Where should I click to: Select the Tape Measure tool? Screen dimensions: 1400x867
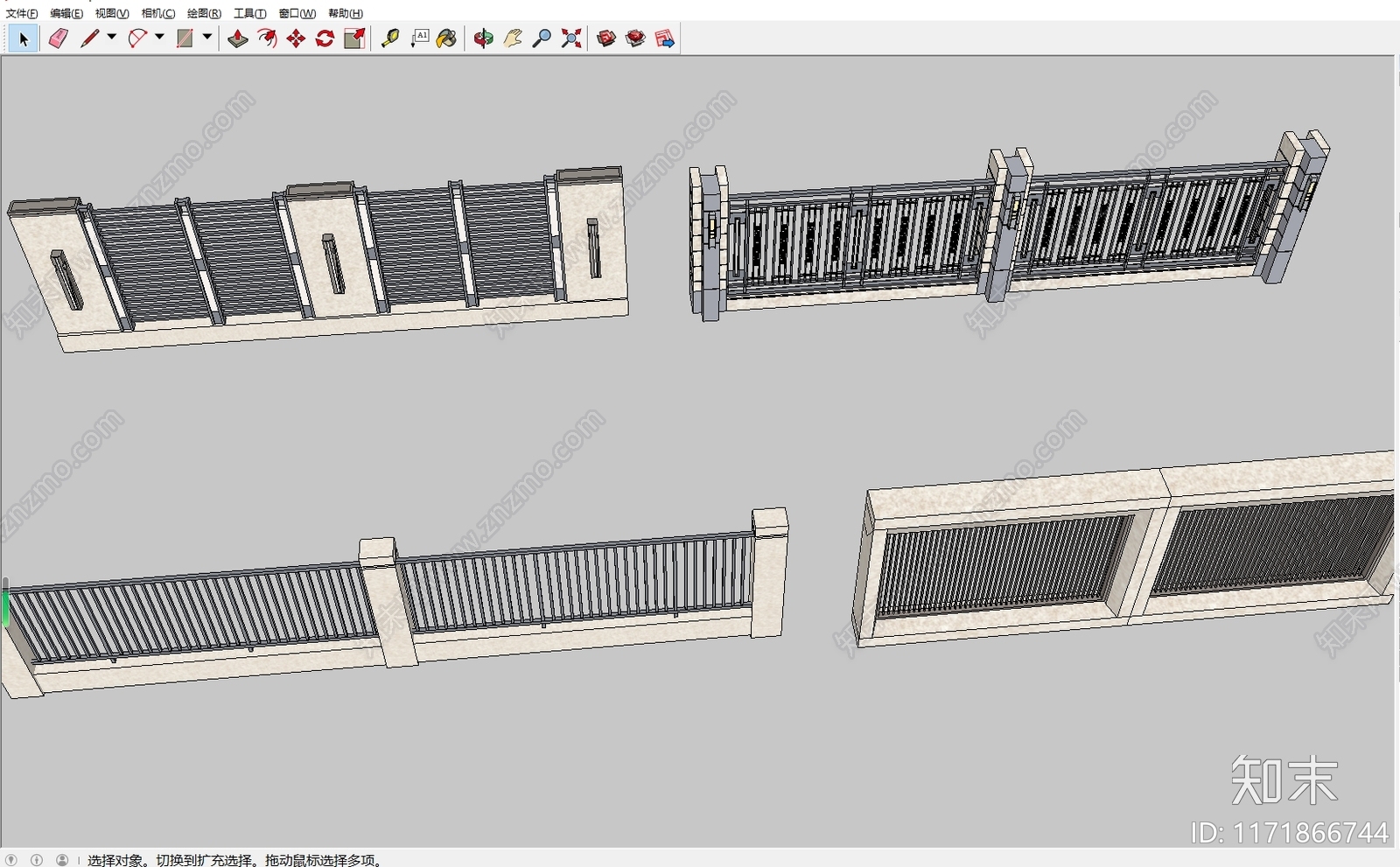click(390, 38)
